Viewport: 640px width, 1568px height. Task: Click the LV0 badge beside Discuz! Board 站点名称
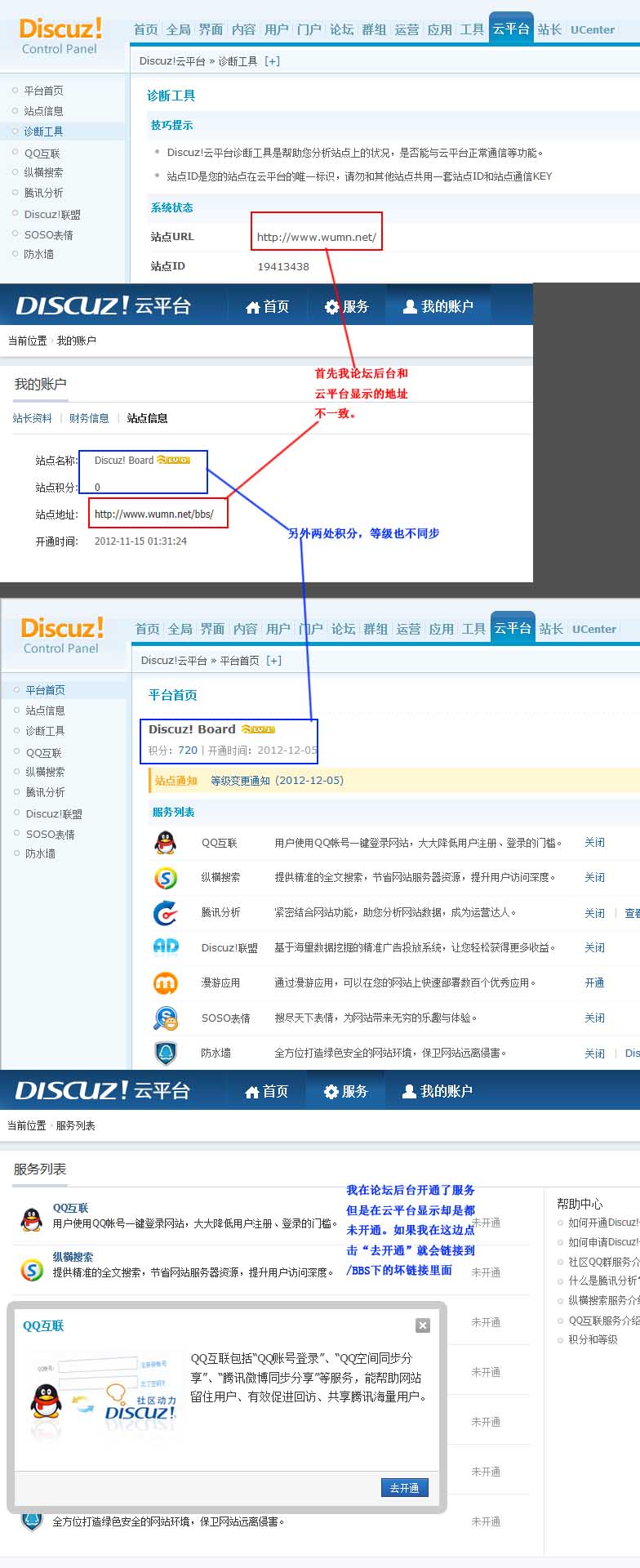(173, 460)
